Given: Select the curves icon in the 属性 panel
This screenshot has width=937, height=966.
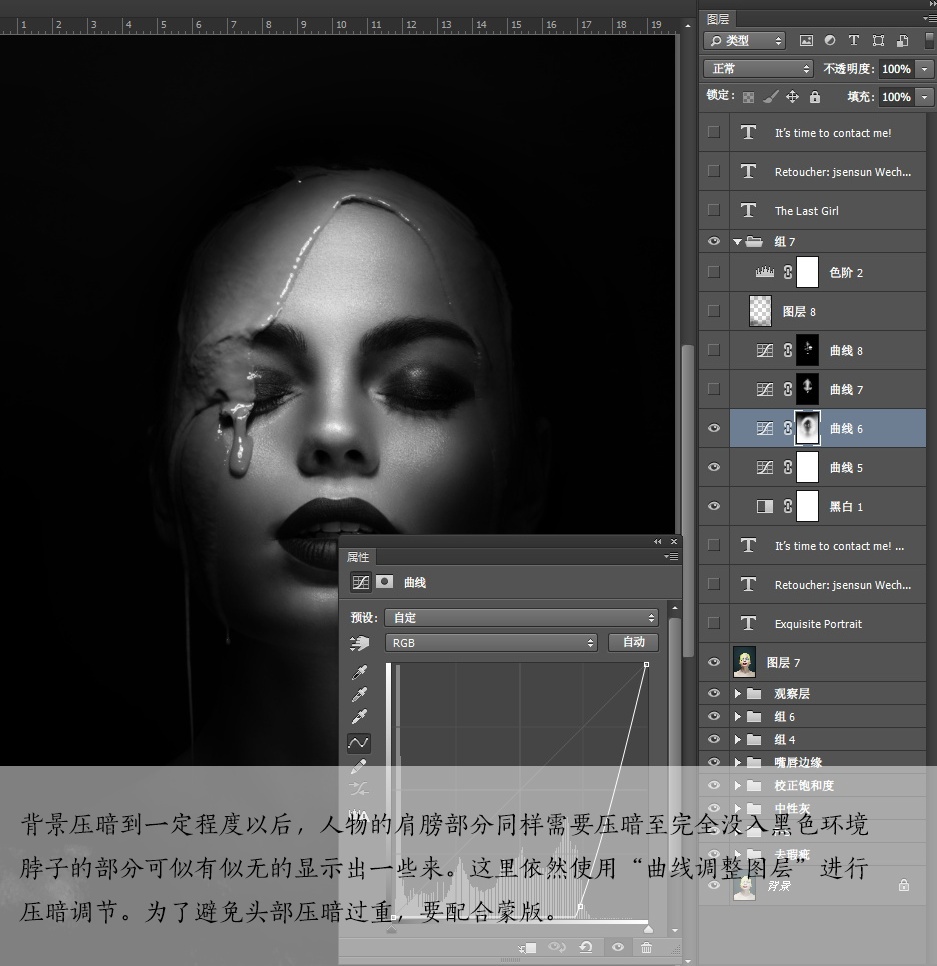Looking at the screenshot, I should (360, 582).
